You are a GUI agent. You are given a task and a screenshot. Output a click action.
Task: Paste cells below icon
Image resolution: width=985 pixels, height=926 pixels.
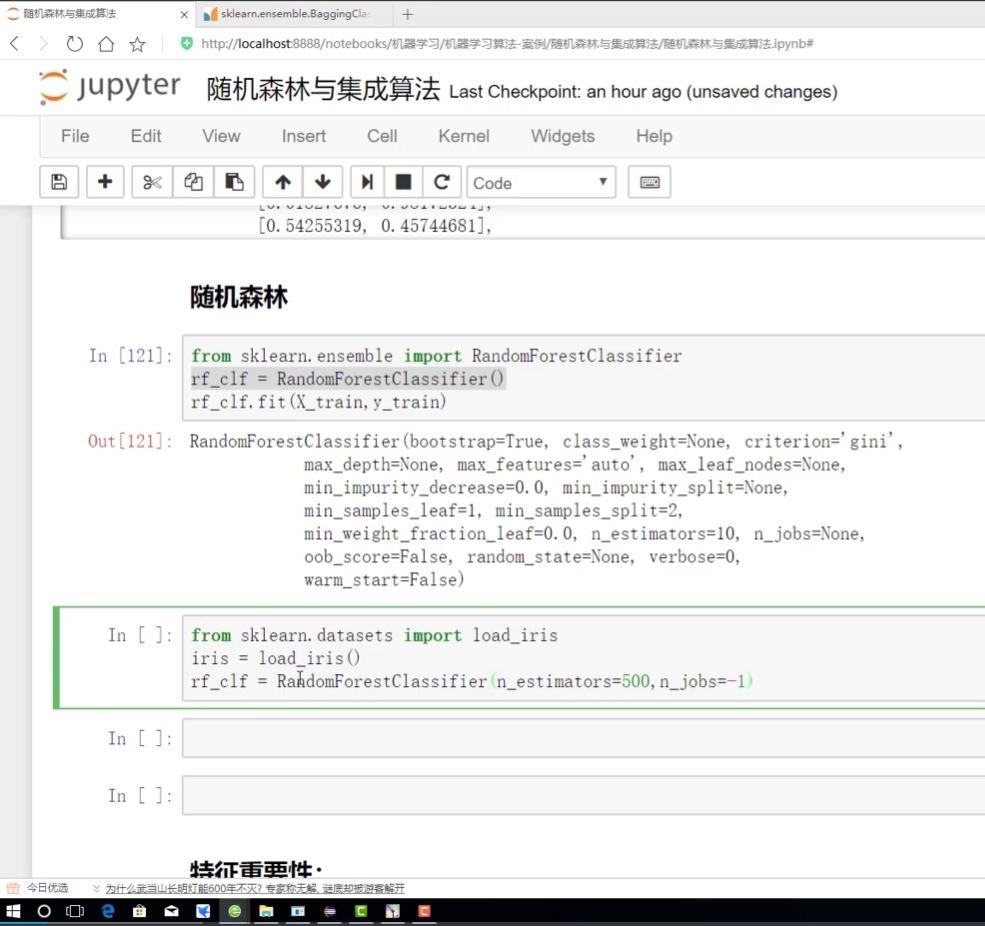tap(234, 182)
